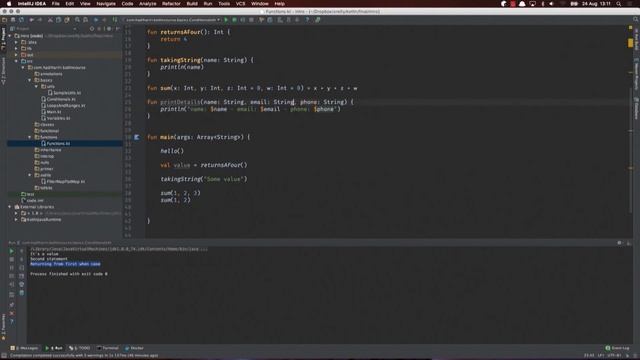Click the Save All toolbar icon
640x360 pixels.
[13, 20]
